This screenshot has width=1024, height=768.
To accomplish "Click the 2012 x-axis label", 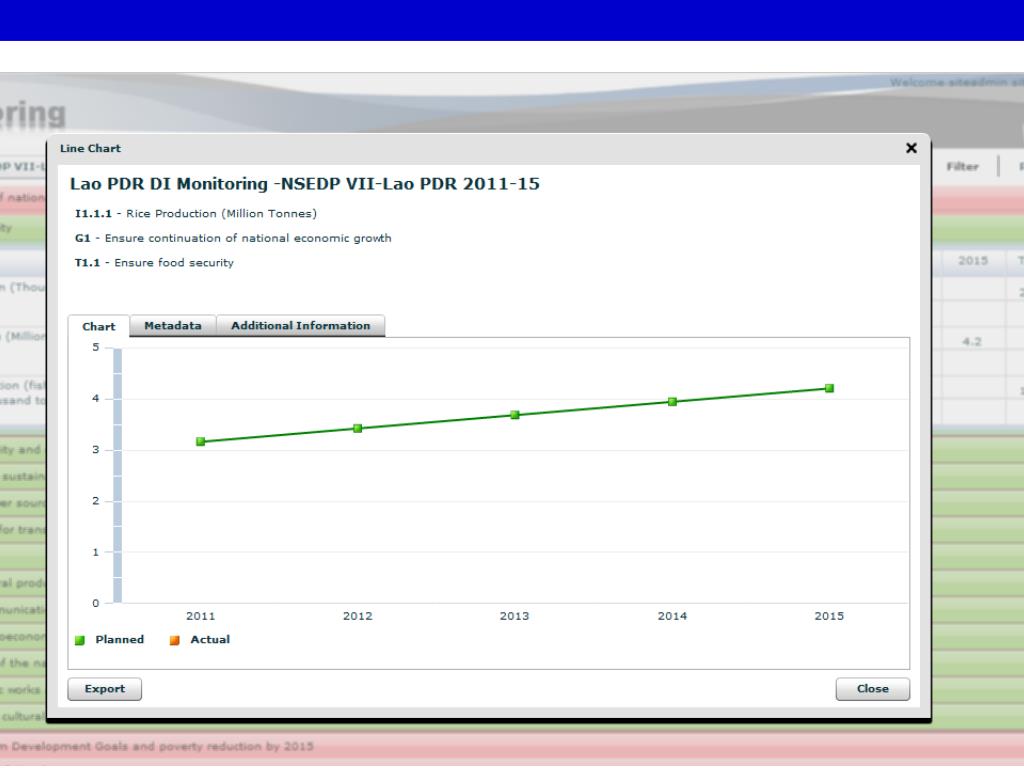I will point(358,616).
